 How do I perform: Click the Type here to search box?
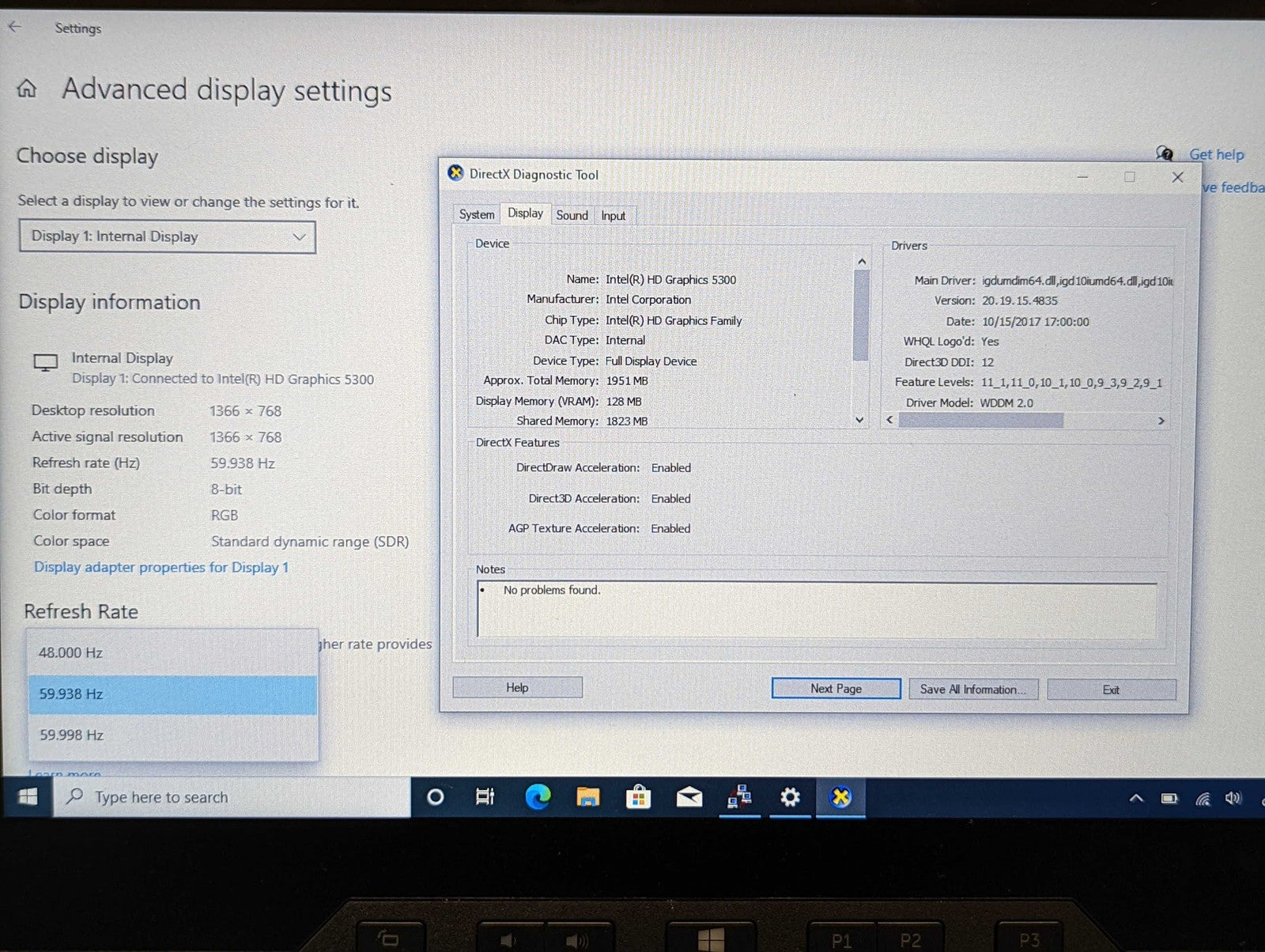(x=232, y=797)
